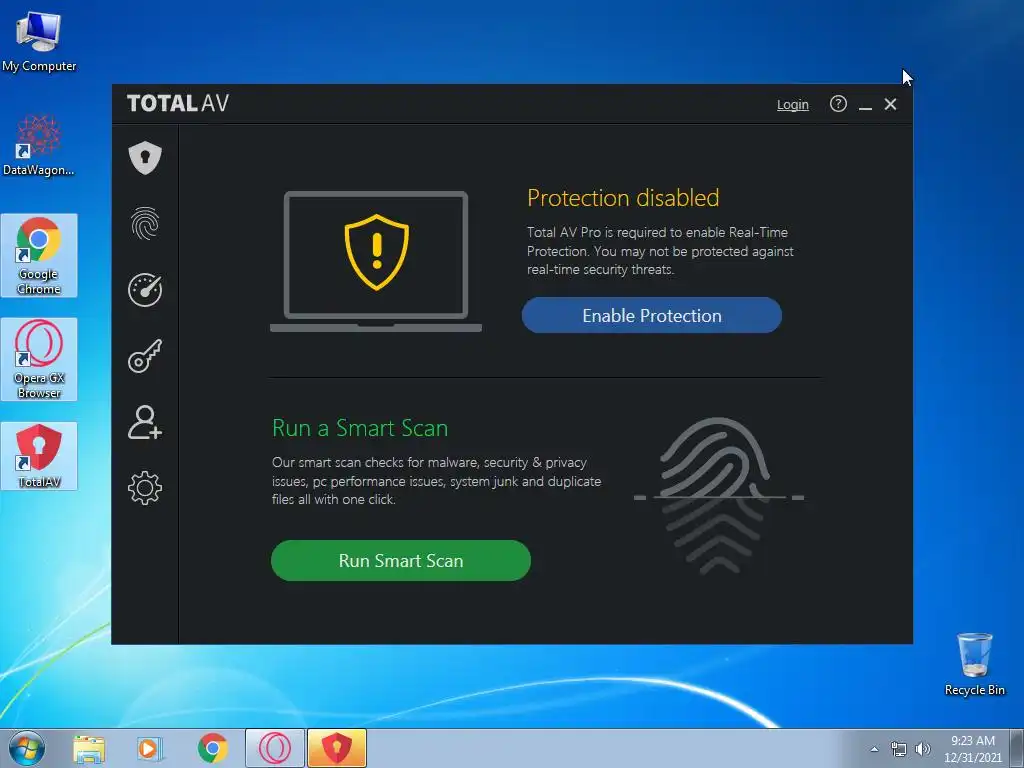Click the Show Desktop strip at taskbar end
1024x768 pixels.
pos(1019,748)
